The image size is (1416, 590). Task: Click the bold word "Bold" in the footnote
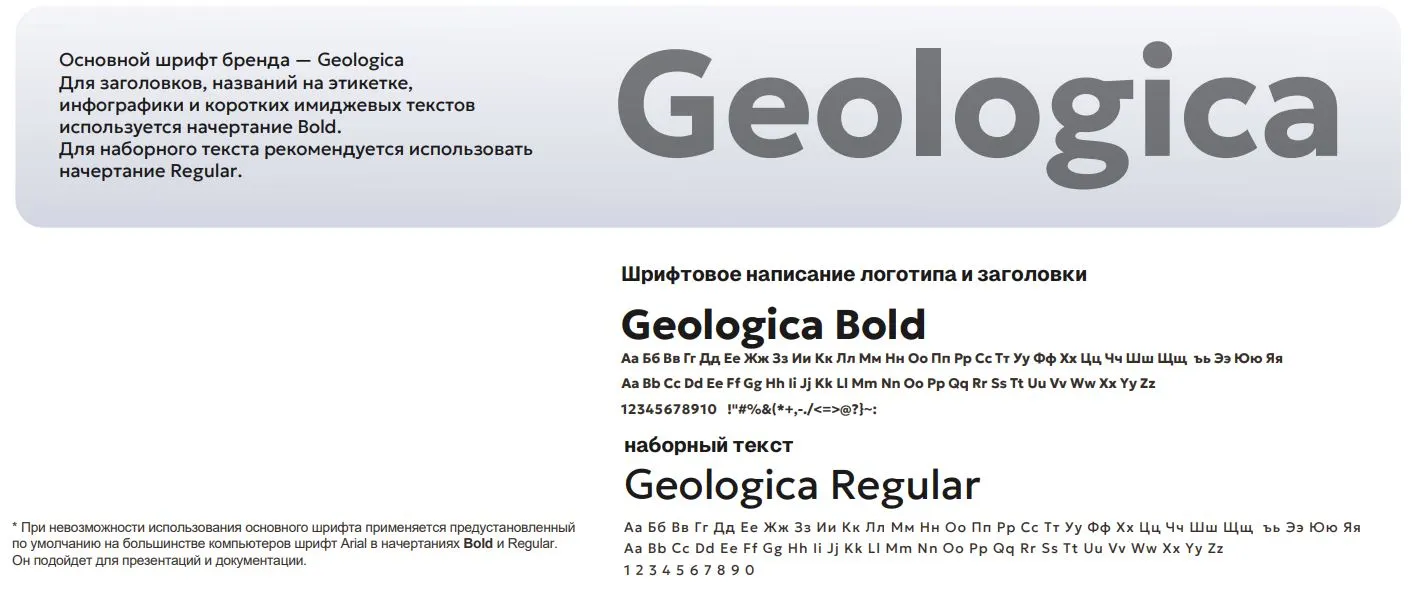(x=478, y=544)
